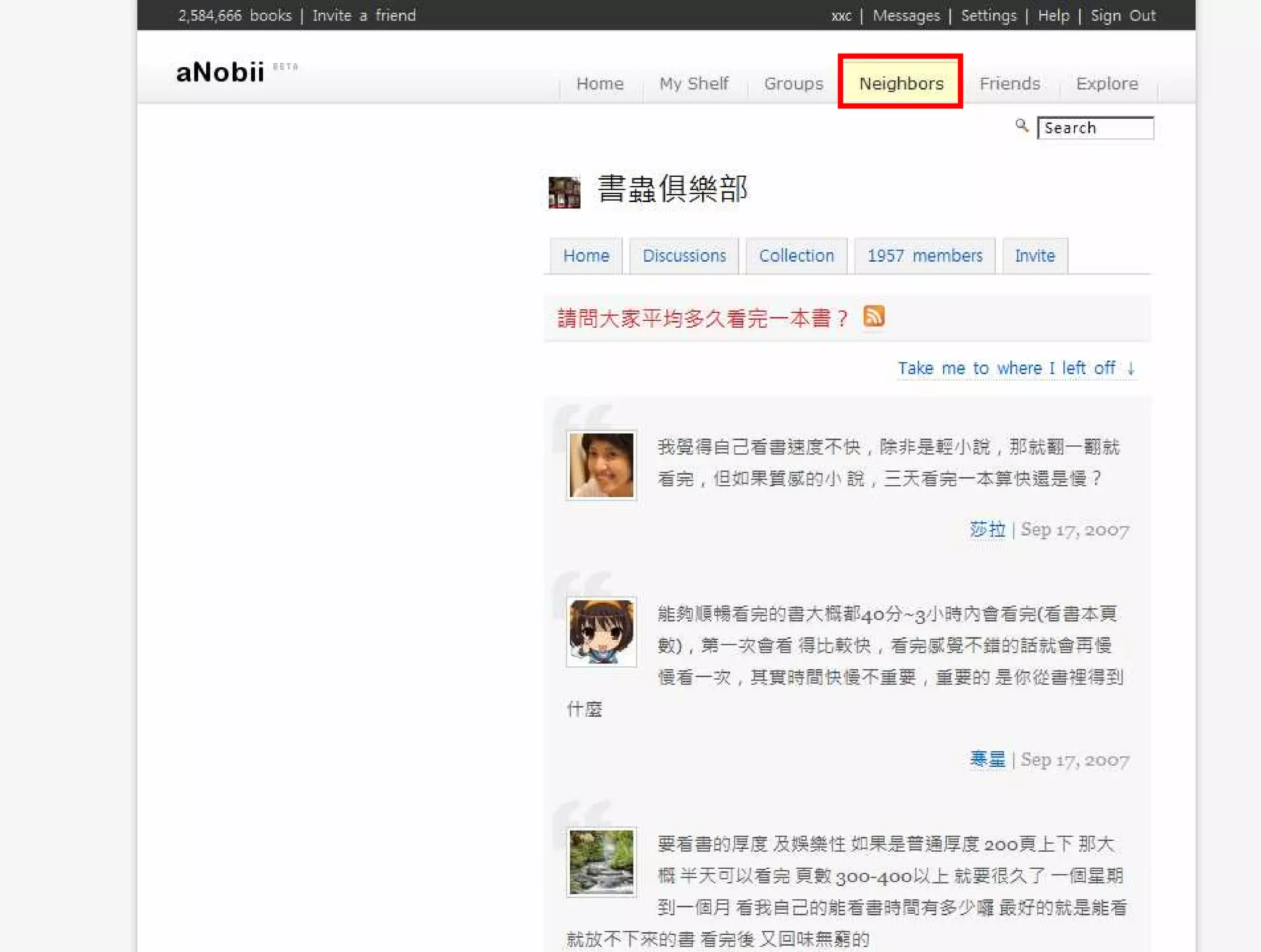Open the Explore tab

pos(1107,83)
